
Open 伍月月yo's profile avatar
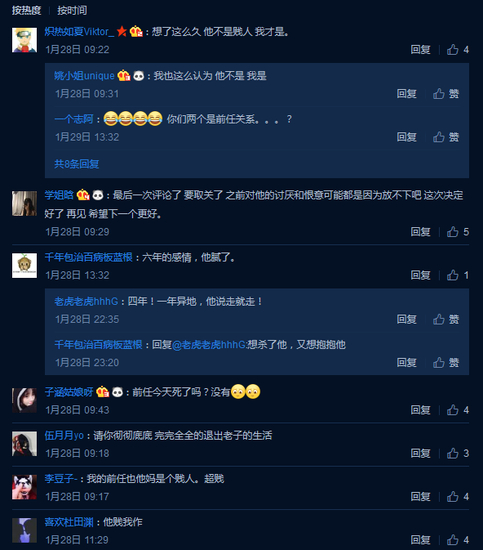[24, 444]
